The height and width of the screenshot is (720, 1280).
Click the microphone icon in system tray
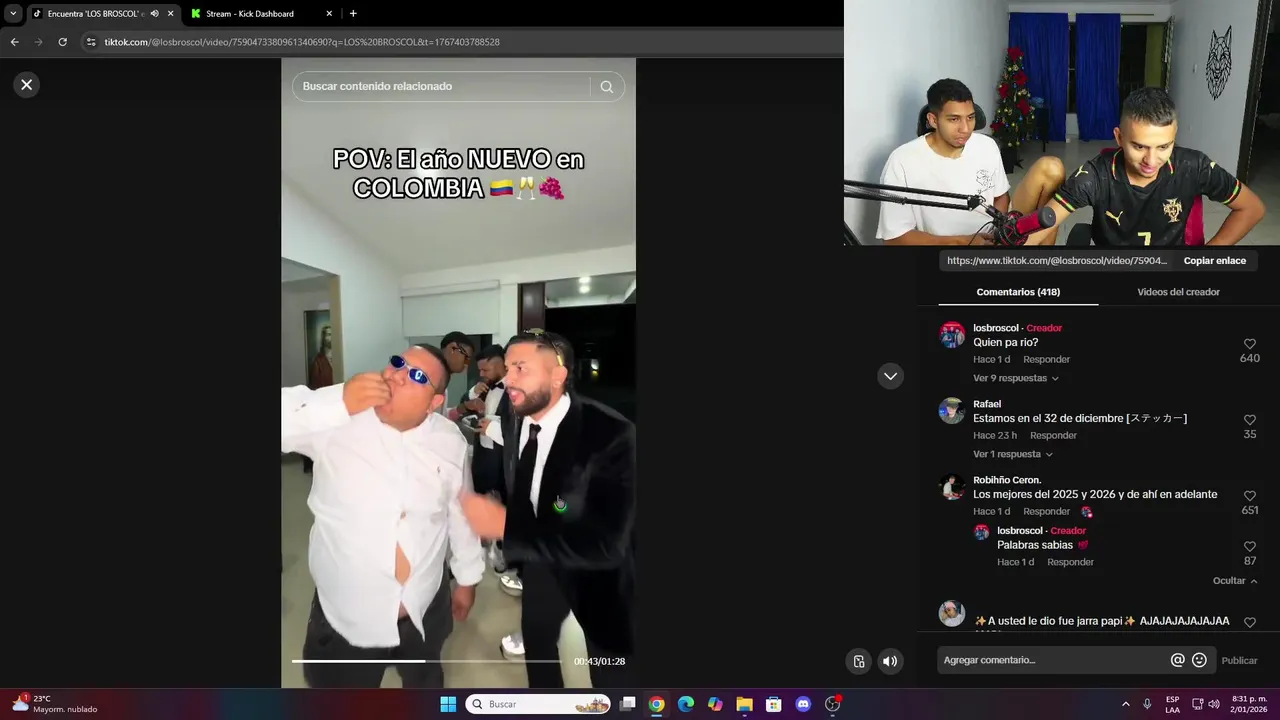[1147, 704]
